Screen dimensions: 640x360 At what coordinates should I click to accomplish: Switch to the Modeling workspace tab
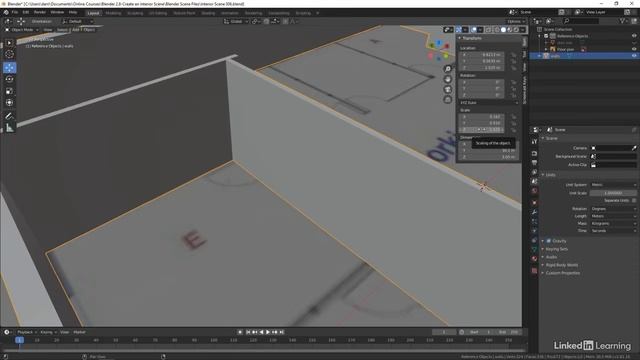click(113, 13)
